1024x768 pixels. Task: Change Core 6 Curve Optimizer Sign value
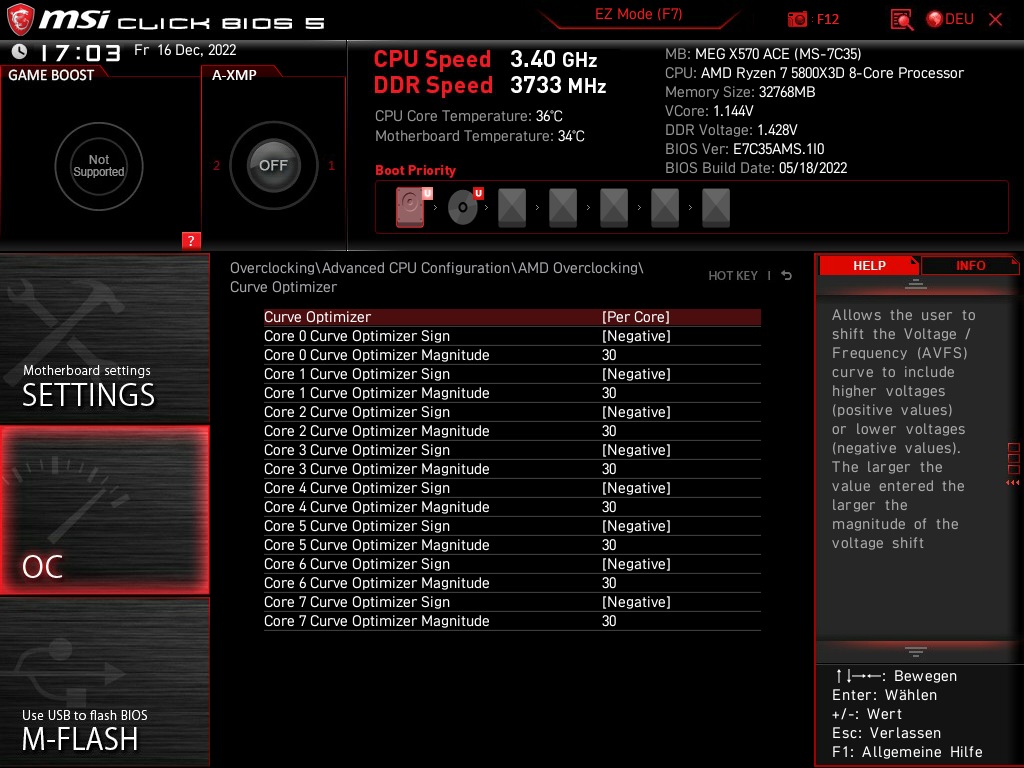coord(636,564)
